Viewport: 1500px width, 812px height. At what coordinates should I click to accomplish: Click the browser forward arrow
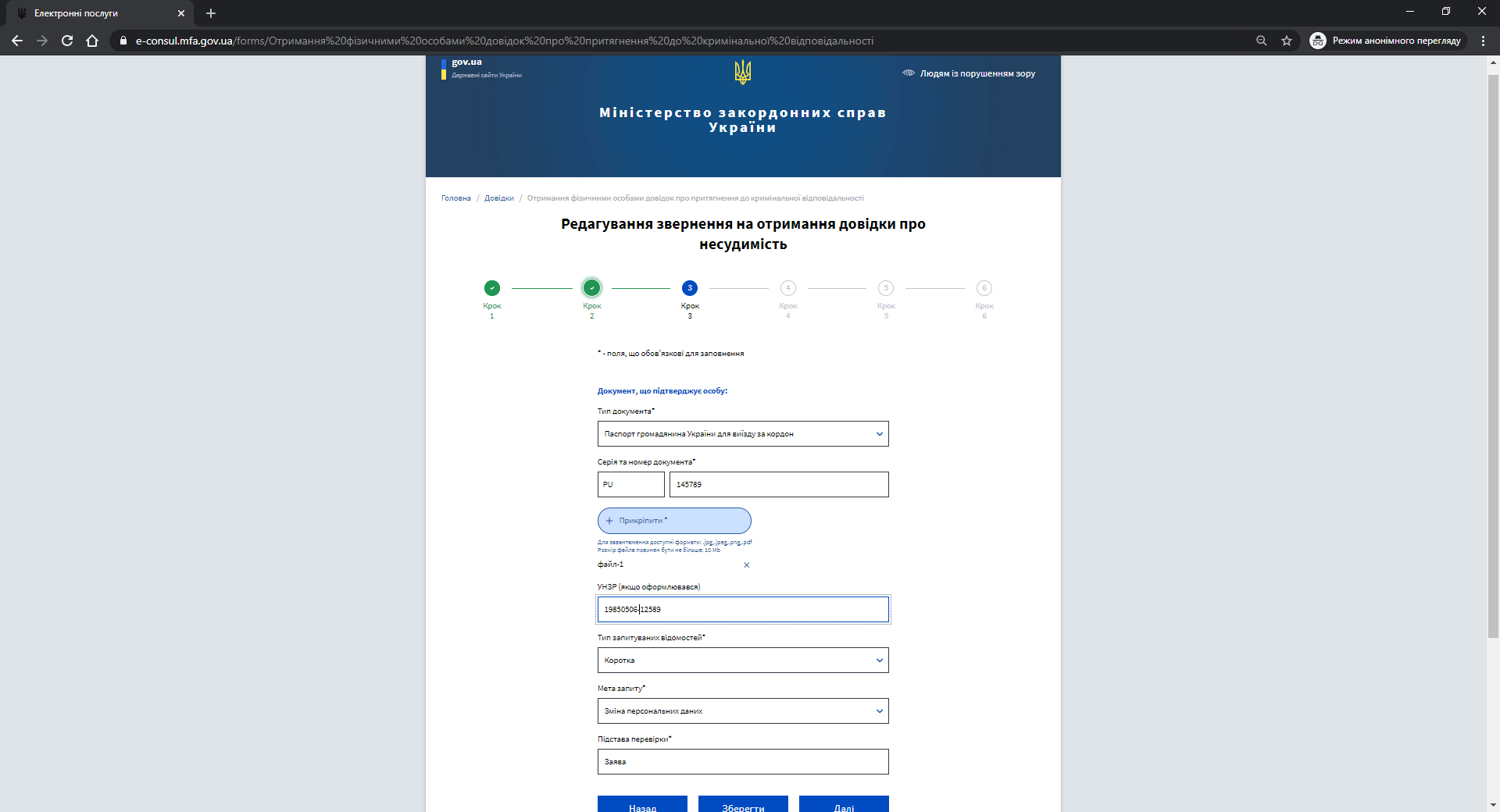(42, 41)
